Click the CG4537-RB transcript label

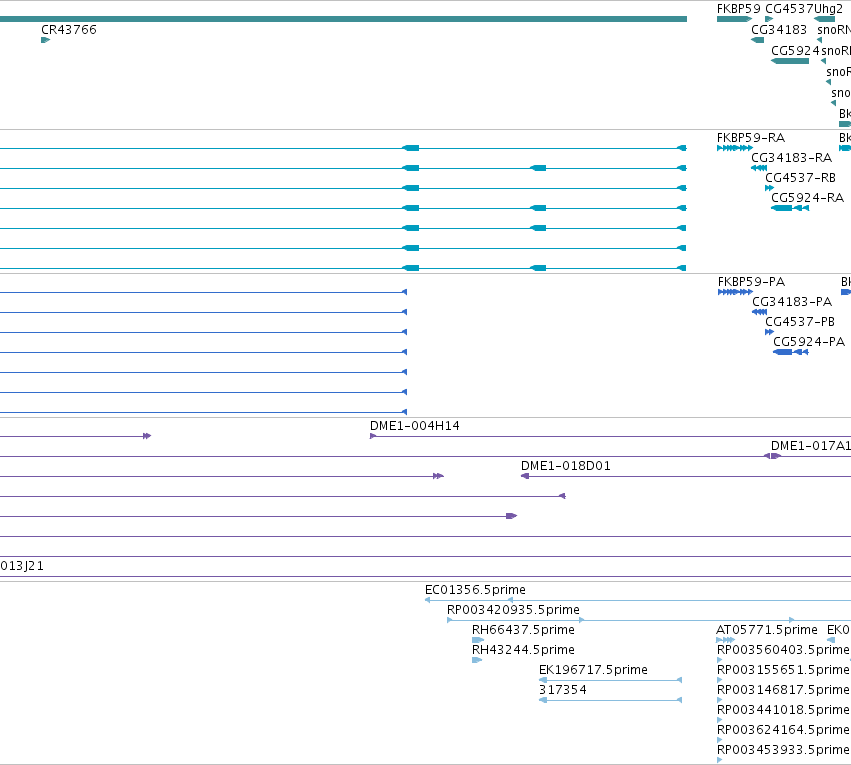pyautogui.click(x=801, y=178)
